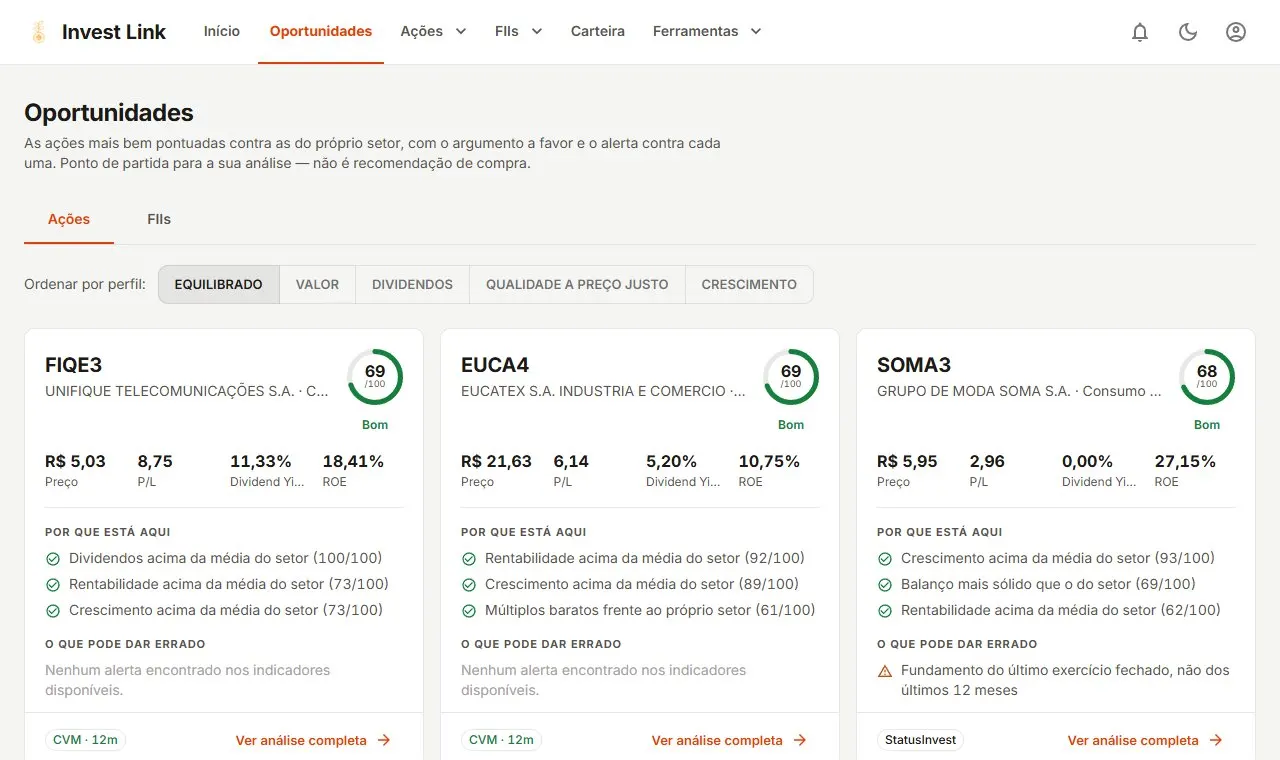1280x760 pixels.
Task: Click the '27,15%' ROE value
Action: click(x=1185, y=461)
